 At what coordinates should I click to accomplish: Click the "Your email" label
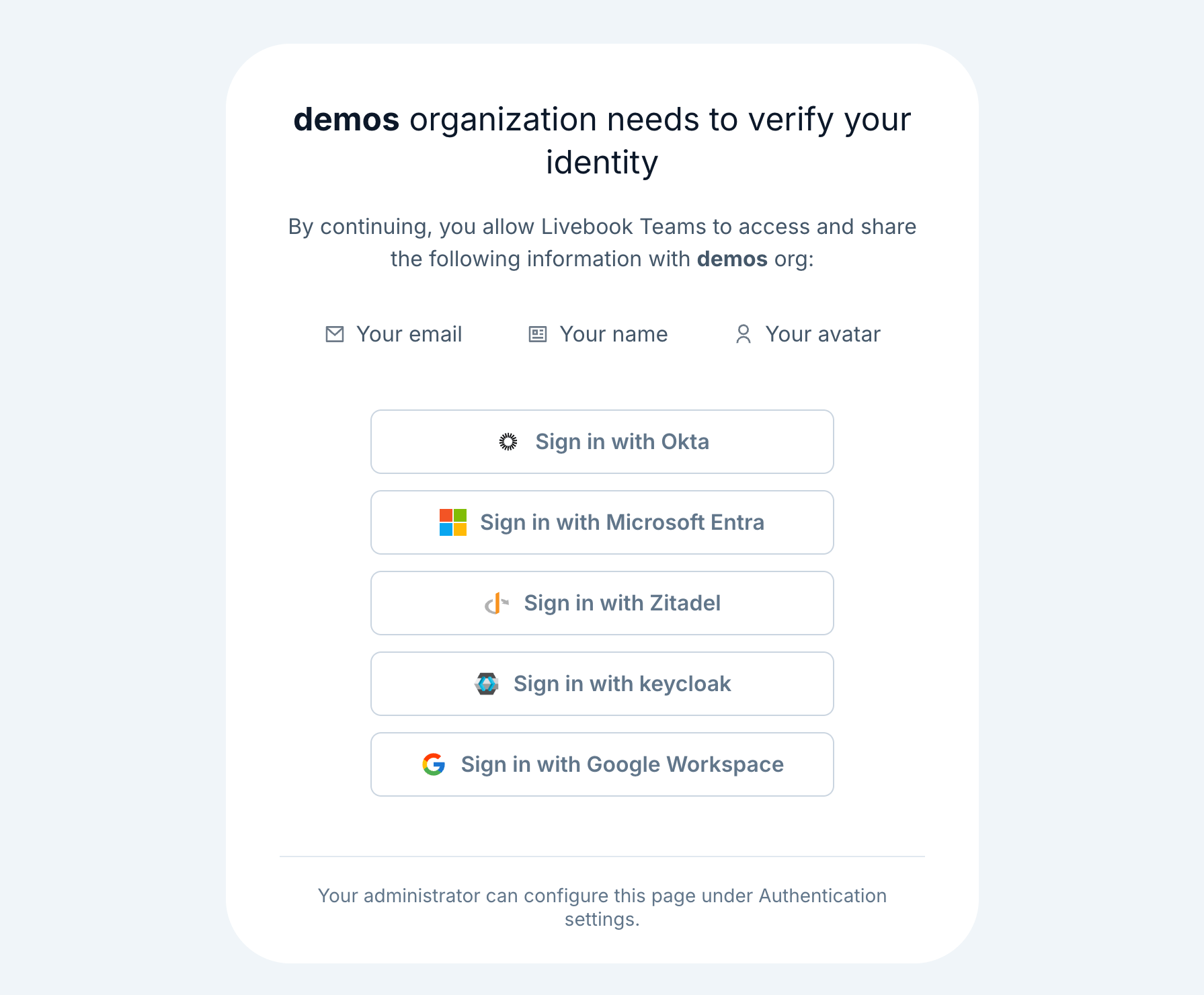(x=409, y=334)
